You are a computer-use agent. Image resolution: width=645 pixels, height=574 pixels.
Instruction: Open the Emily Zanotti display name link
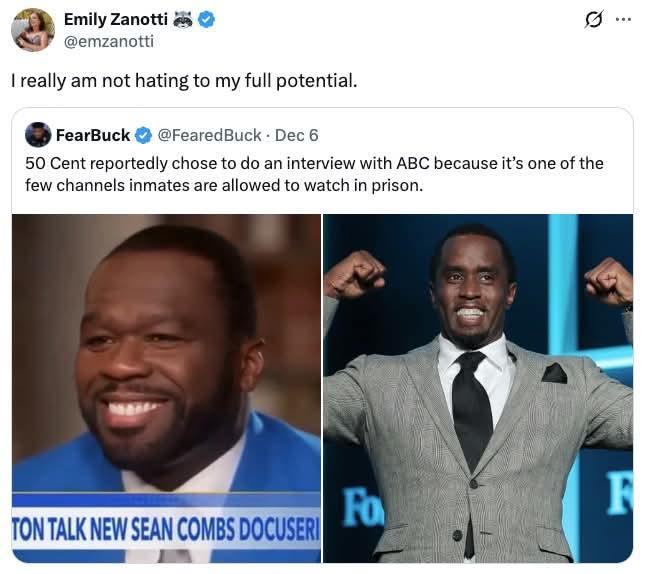[x=116, y=19]
